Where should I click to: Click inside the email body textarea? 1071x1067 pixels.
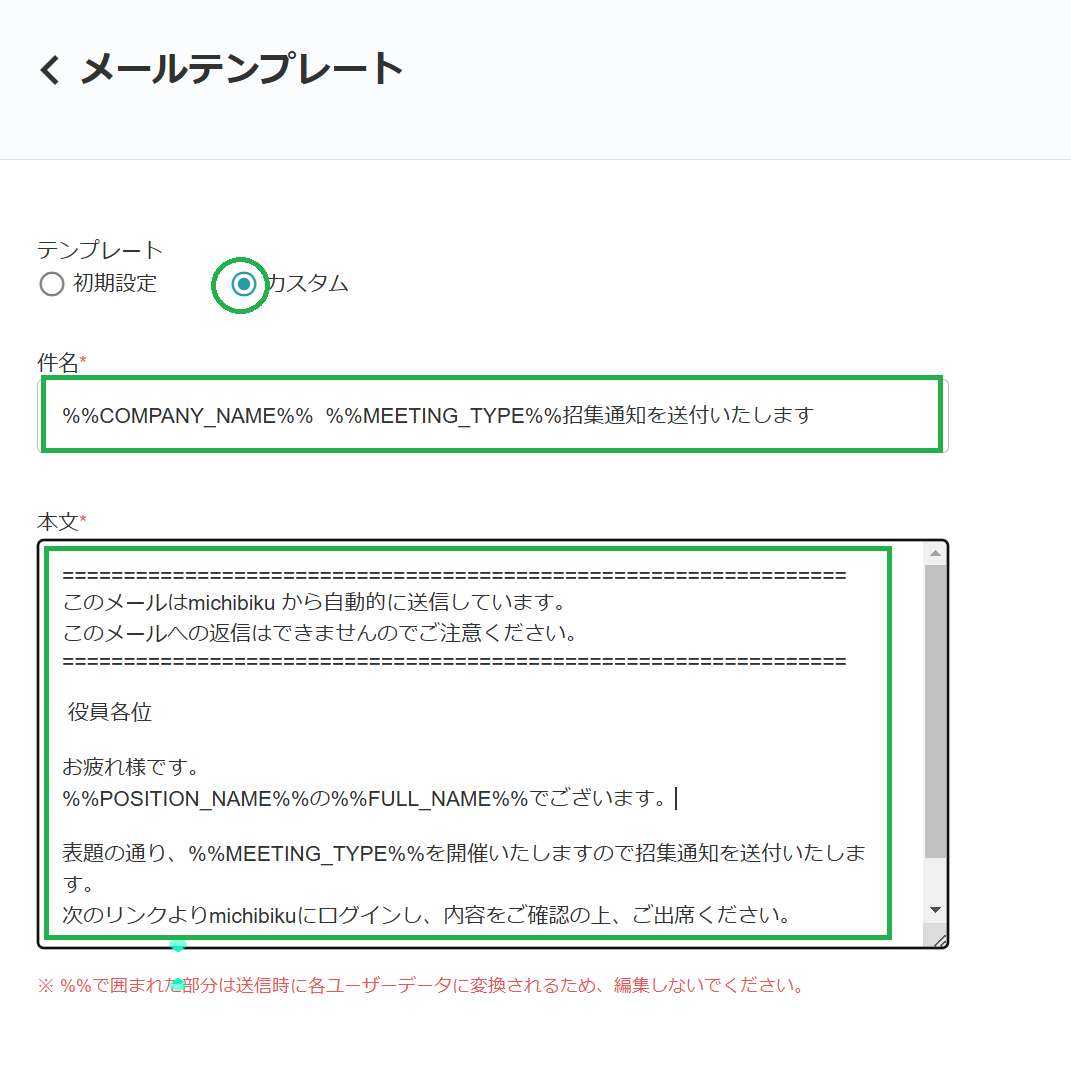pyautogui.click(x=450, y=740)
